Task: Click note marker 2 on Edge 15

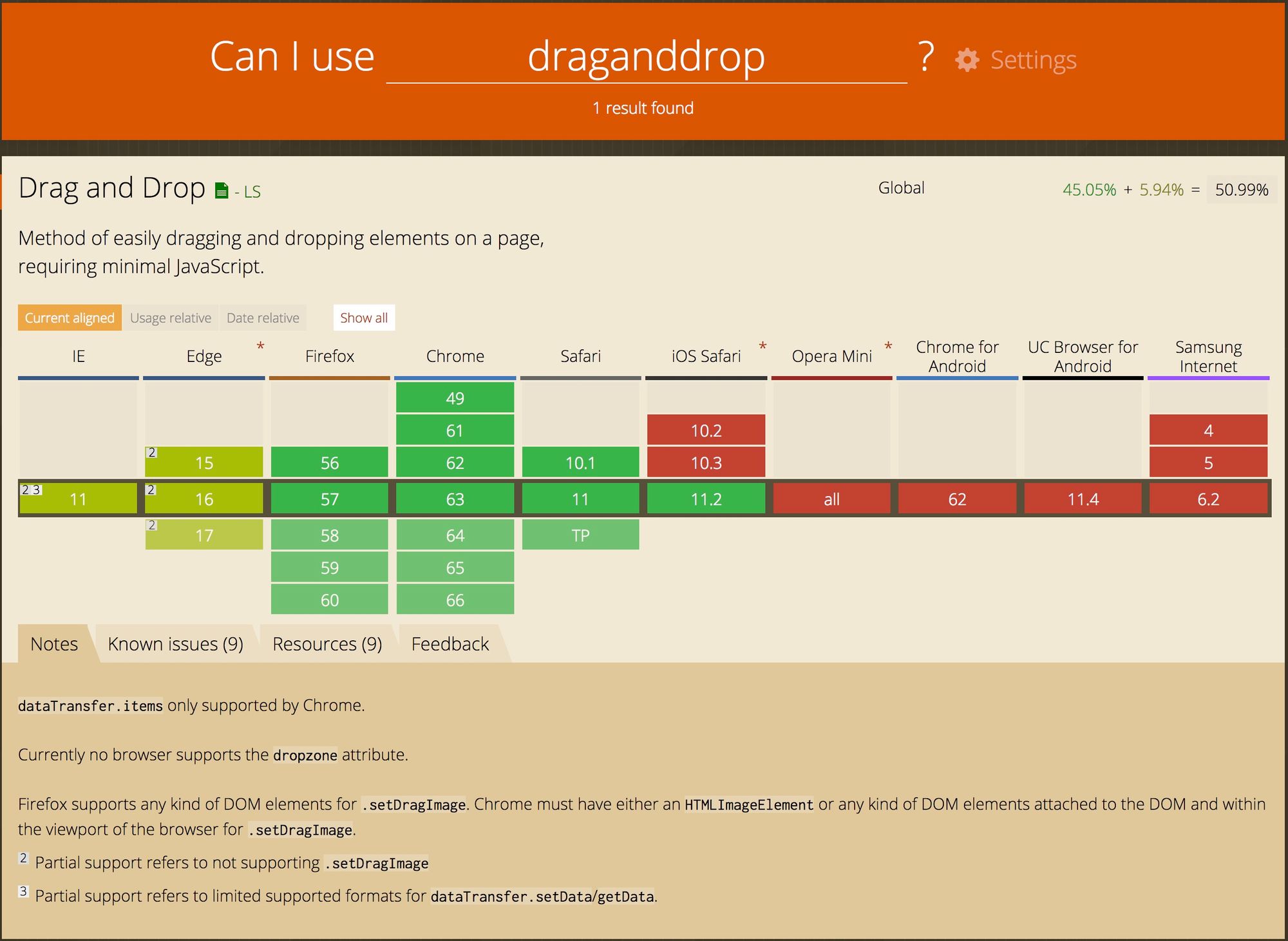Action: (x=151, y=453)
